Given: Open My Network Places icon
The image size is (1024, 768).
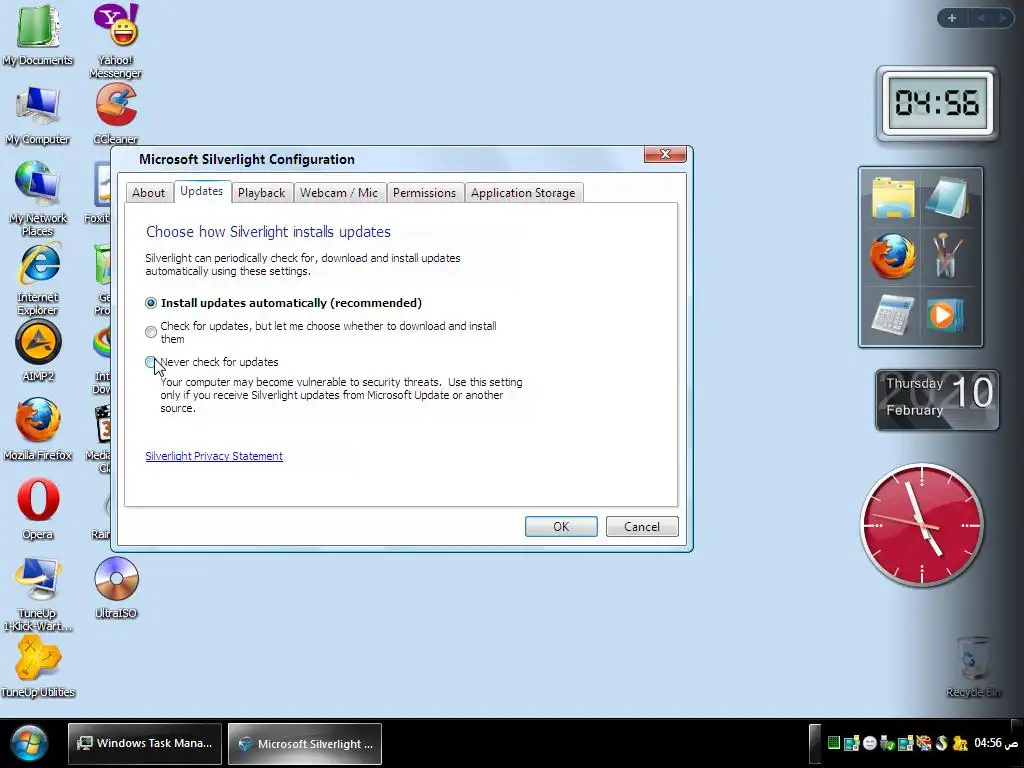Looking at the screenshot, I should tap(38, 199).
